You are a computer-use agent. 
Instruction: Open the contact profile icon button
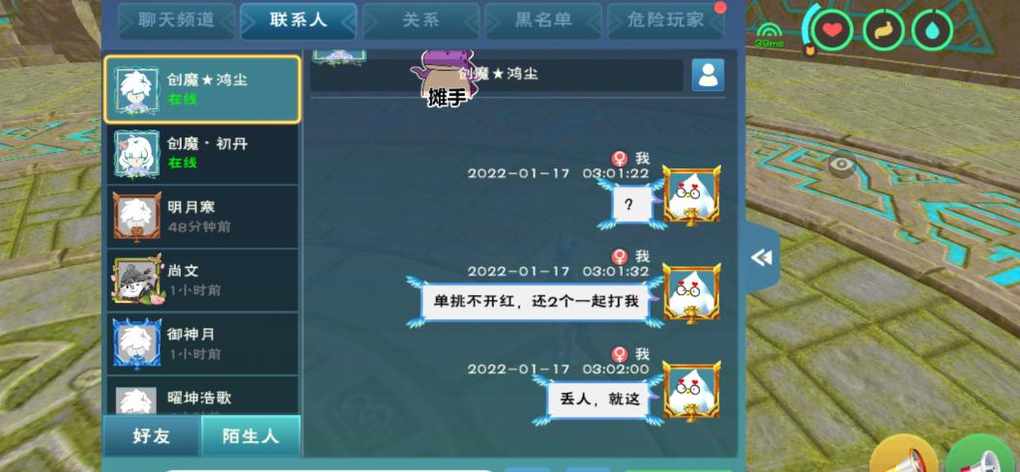[708, 75]
